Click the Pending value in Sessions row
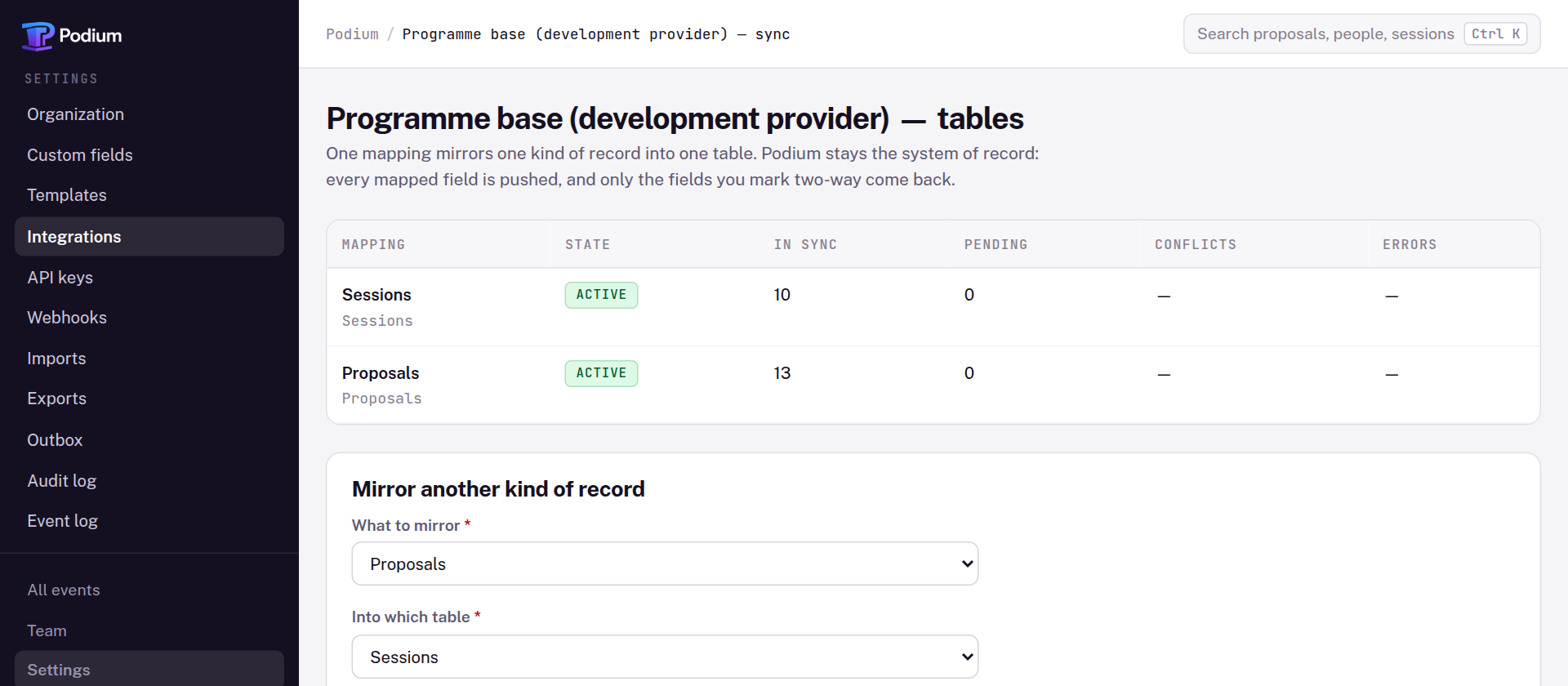This screenshot has height=686, width=1568. click(x=969, y=295)
